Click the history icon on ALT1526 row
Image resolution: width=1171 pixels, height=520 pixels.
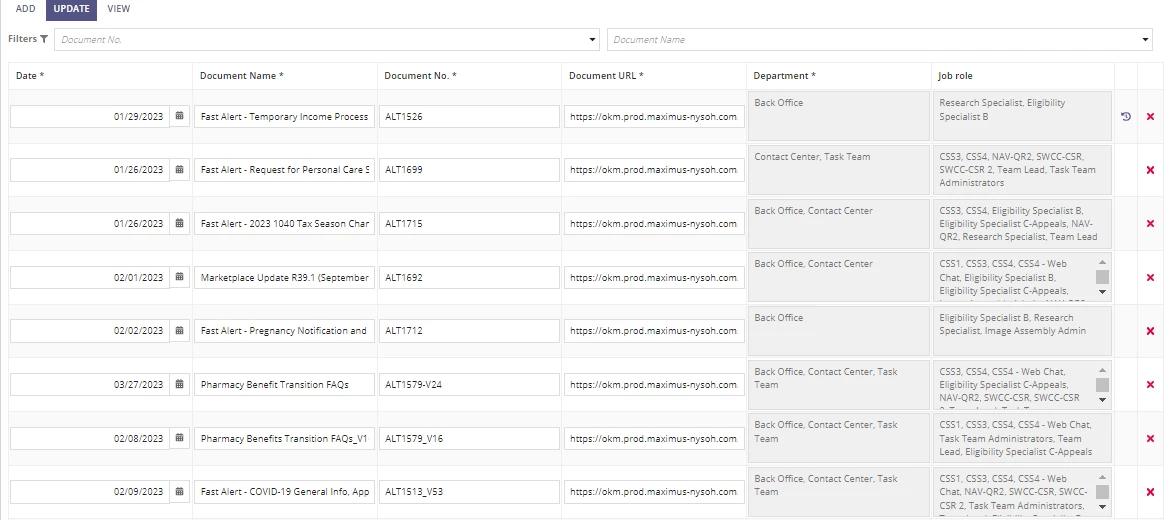click(1126, 117)
